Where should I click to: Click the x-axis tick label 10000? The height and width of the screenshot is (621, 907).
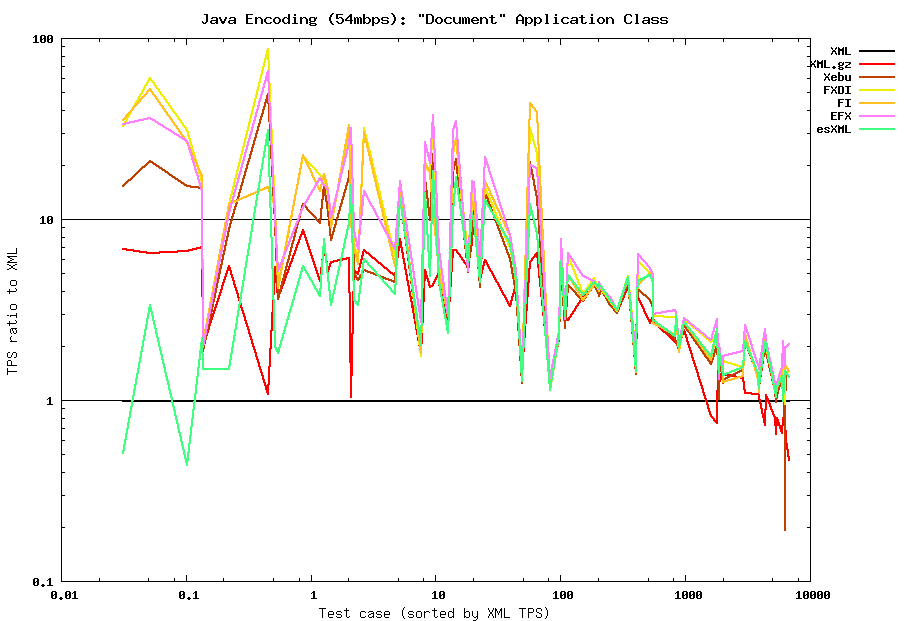811,596
